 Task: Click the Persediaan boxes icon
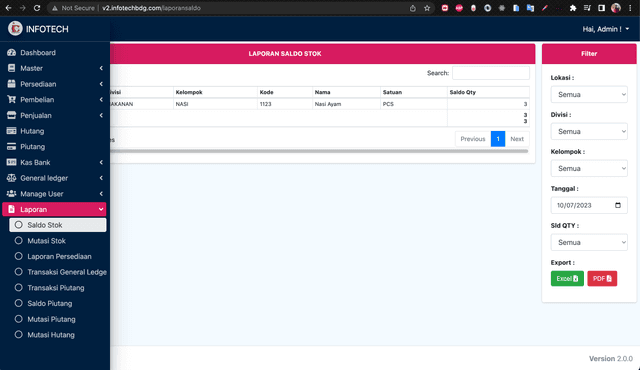click(x=11, y=84)
